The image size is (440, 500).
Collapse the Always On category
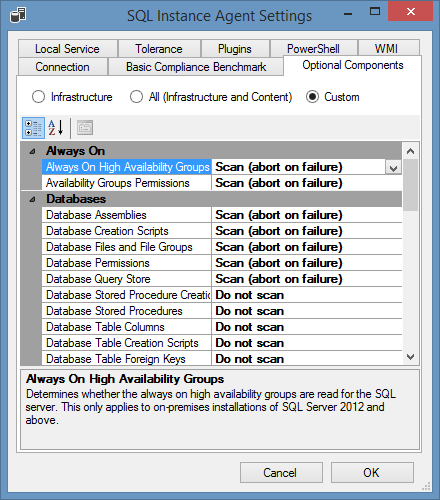point(32,151)
